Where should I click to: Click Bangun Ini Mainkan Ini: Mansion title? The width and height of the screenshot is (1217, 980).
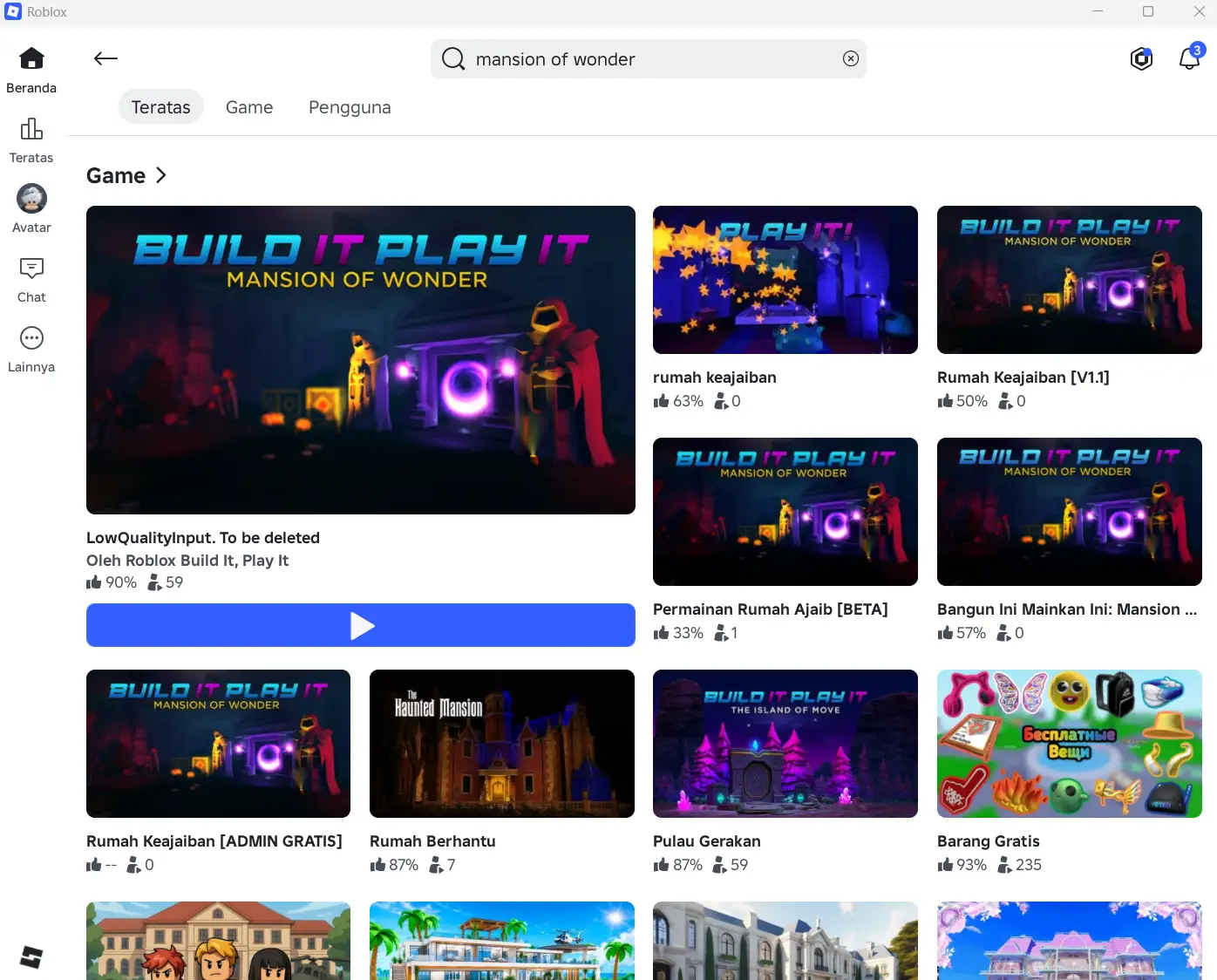(x=1067, y=609)
